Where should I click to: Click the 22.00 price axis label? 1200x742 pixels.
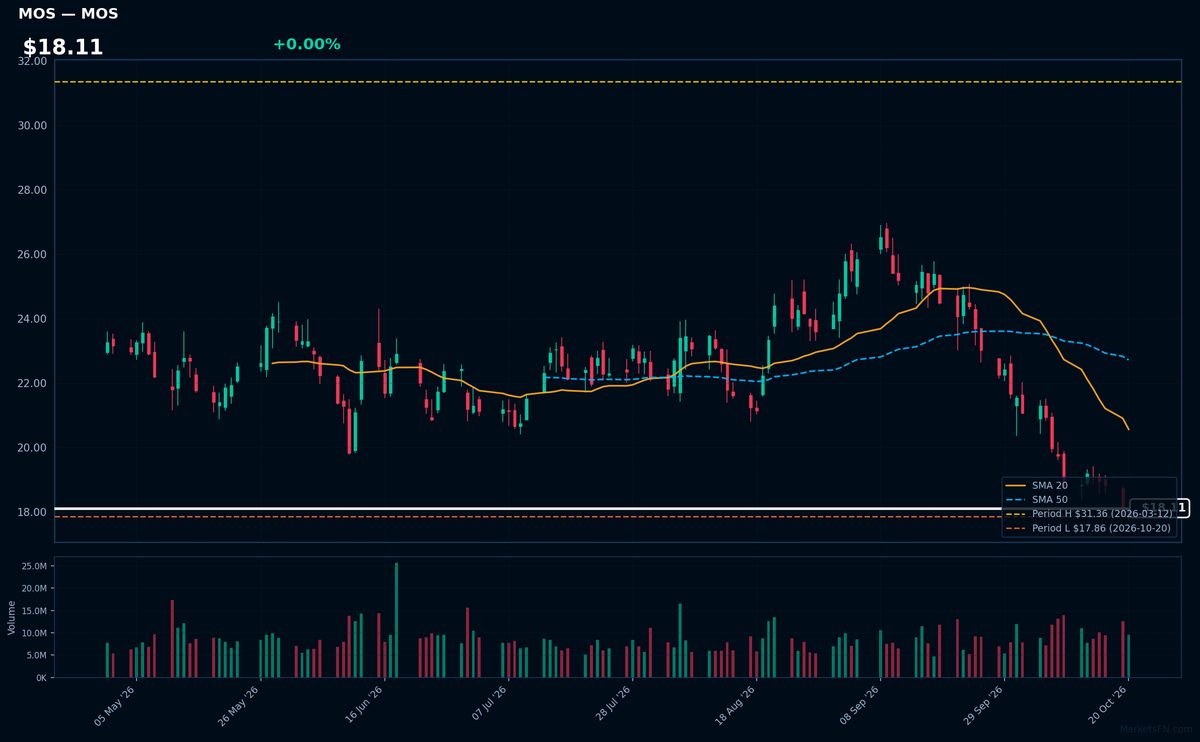point(33,383)
